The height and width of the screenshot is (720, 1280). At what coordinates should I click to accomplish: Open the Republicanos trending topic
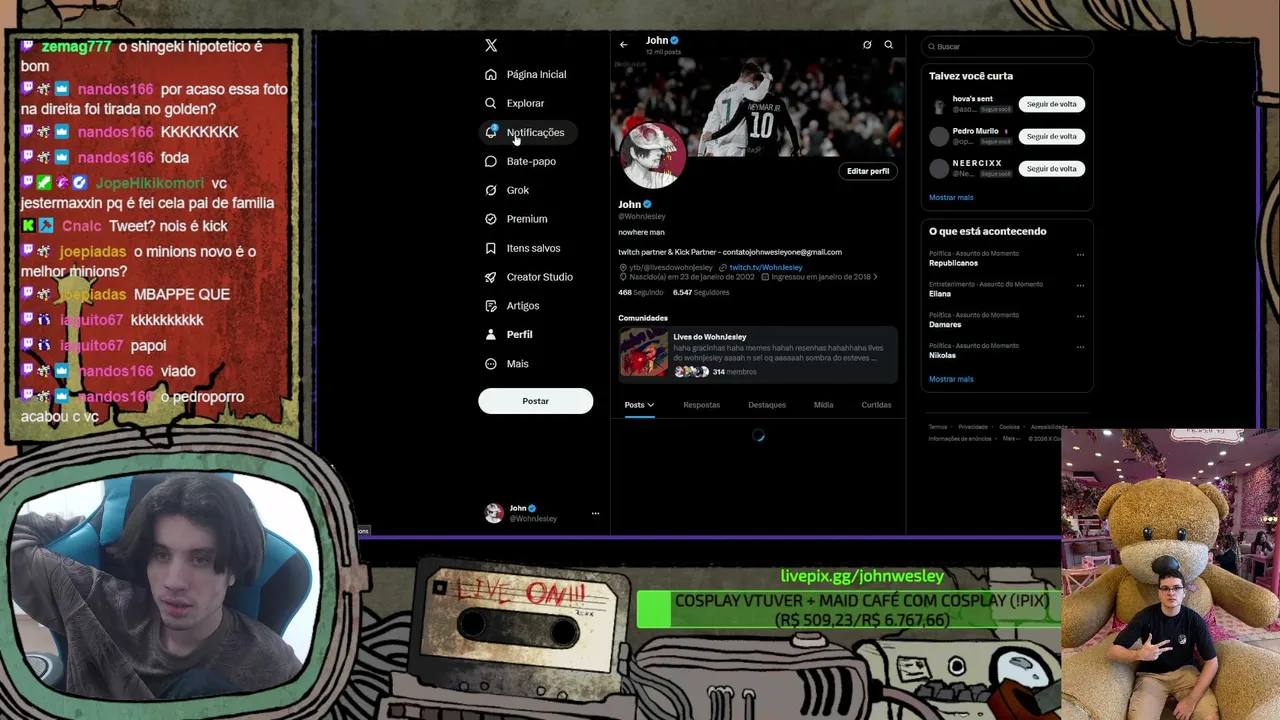tap(953, 263)
